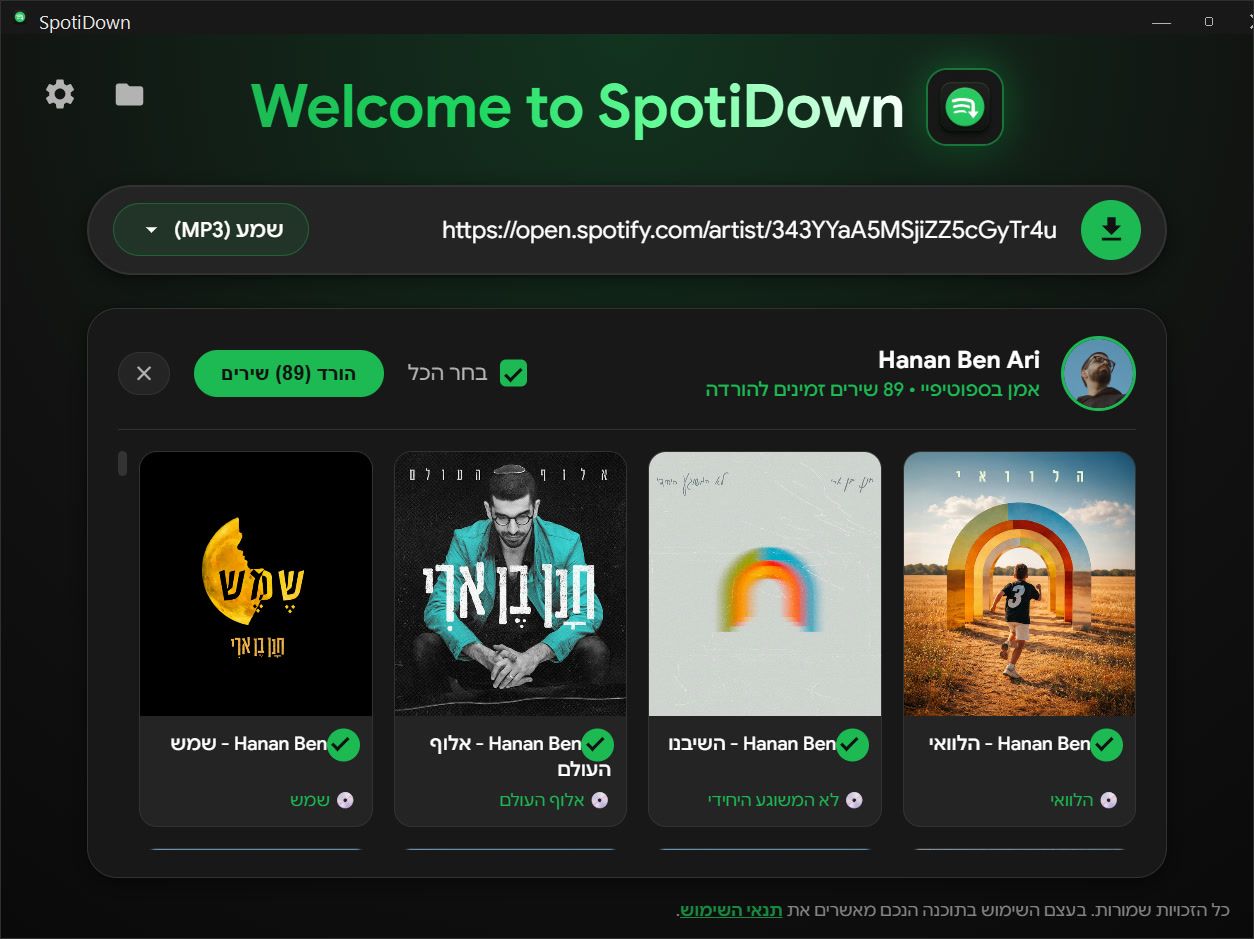The image size is (1254, 939).
Task: Deselect the הלוואי song checkmark
Action: [1106, 744]
